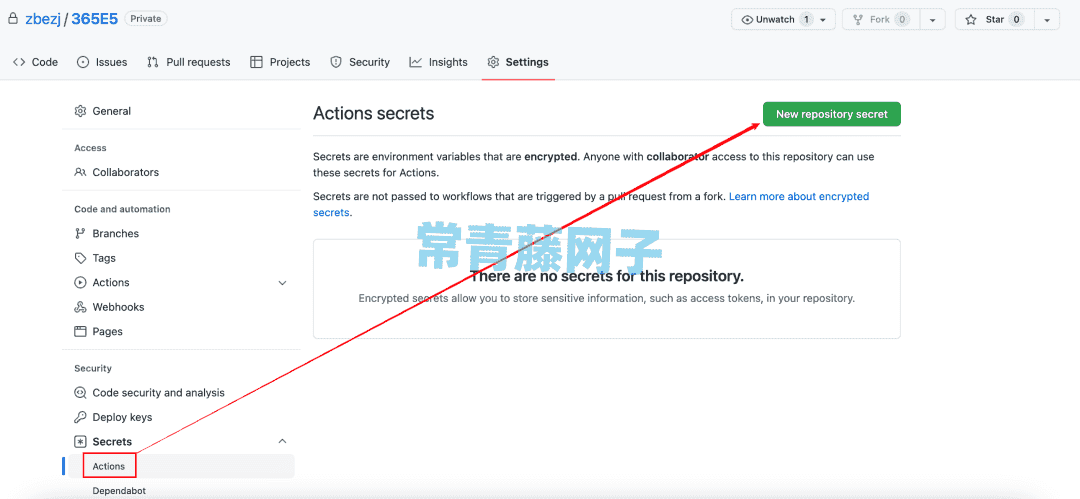1080x499 pixels.
Task: Open the zbezj owner link
Action: tap(43, 19)
